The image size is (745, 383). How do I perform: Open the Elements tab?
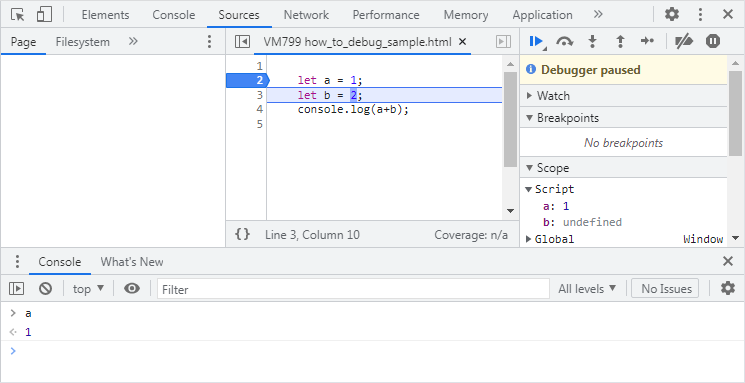pos(105,15)
